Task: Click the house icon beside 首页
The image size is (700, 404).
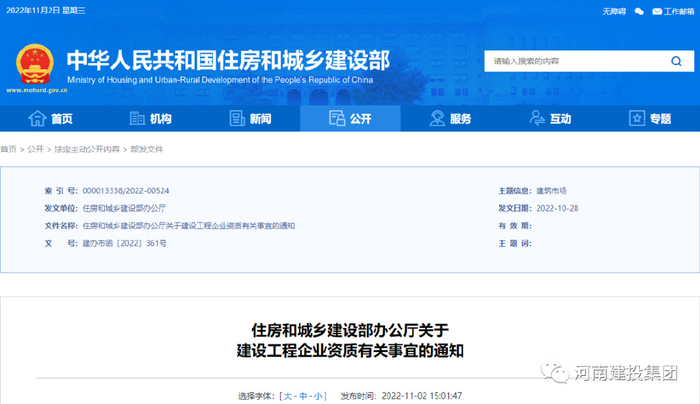Action: pos(37,118)
